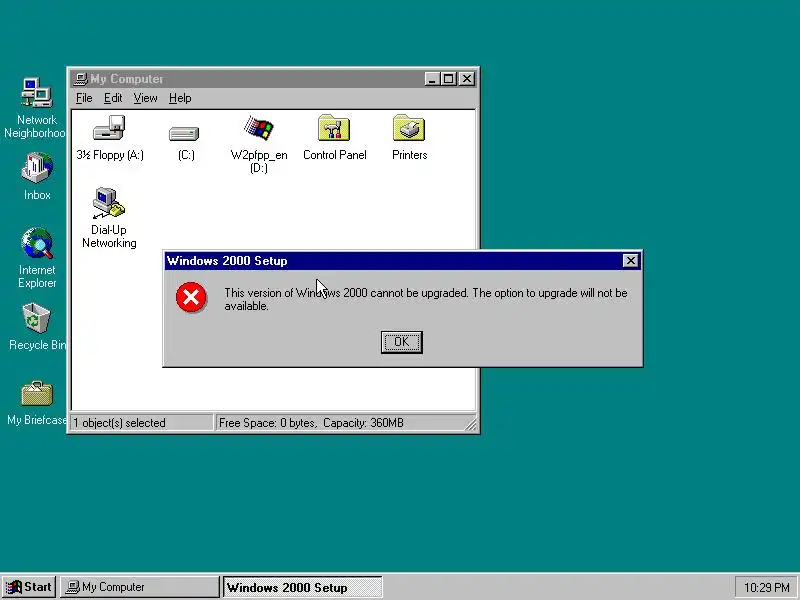Open the File menu in My Computer
Viewport: 800px width, 600px height.
[84, 98]
